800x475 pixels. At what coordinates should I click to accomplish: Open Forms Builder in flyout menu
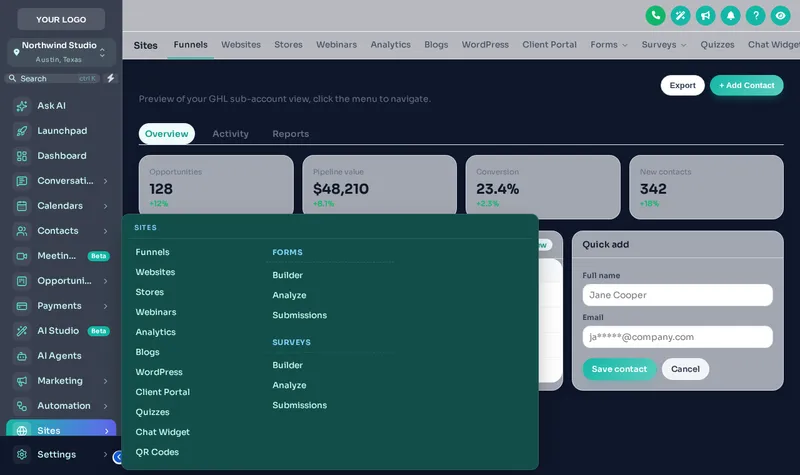pyautogui.click(x=287, y=275)
